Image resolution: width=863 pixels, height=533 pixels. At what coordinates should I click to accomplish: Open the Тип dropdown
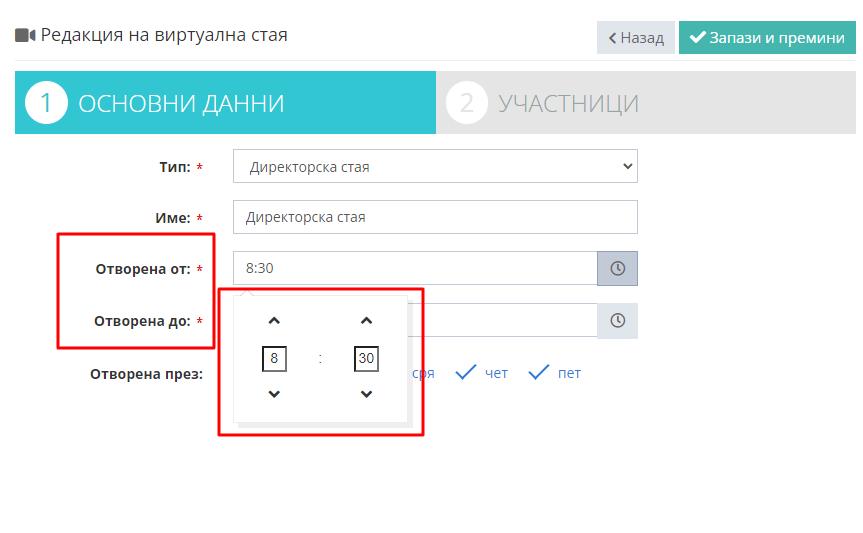[435, 166]
